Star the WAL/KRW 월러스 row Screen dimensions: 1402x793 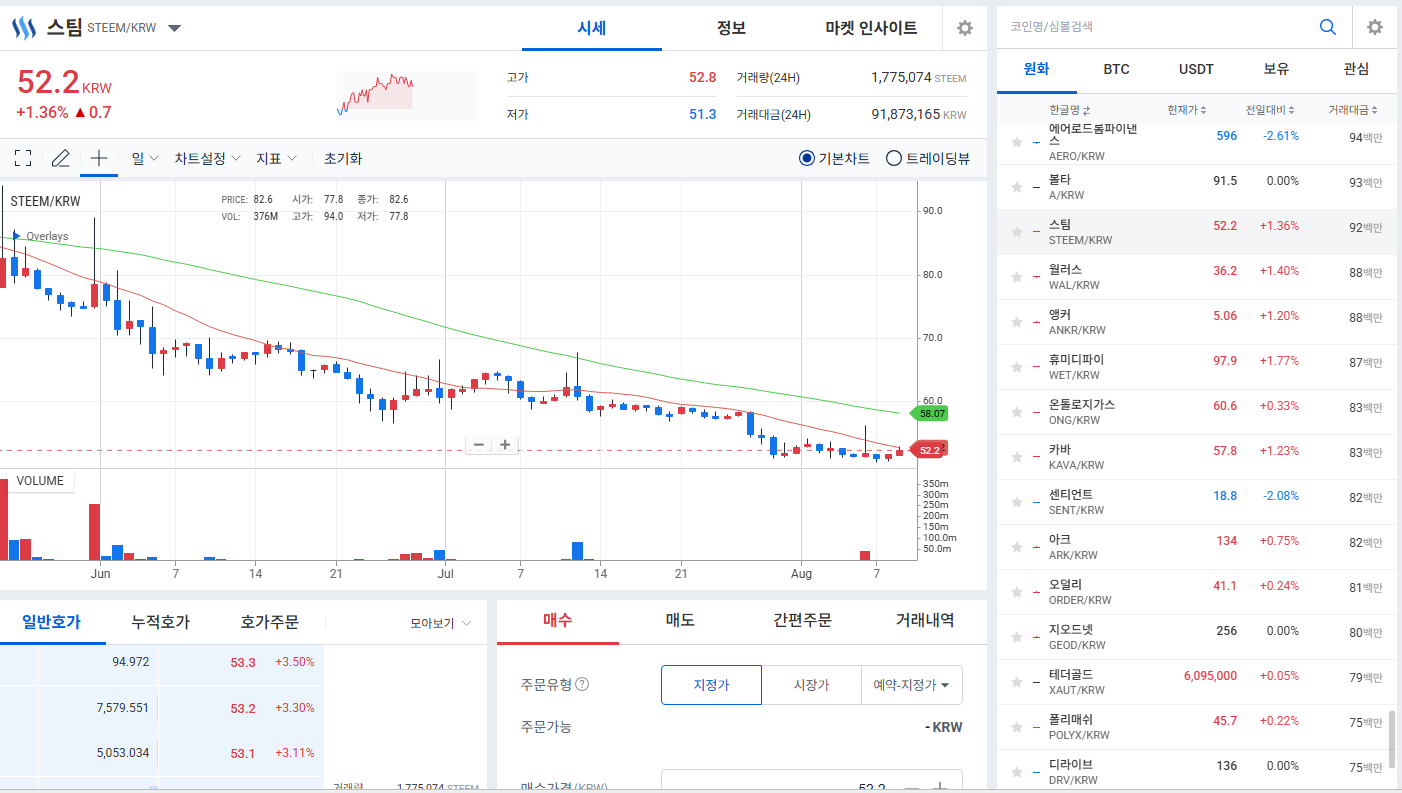[1017, 277]
